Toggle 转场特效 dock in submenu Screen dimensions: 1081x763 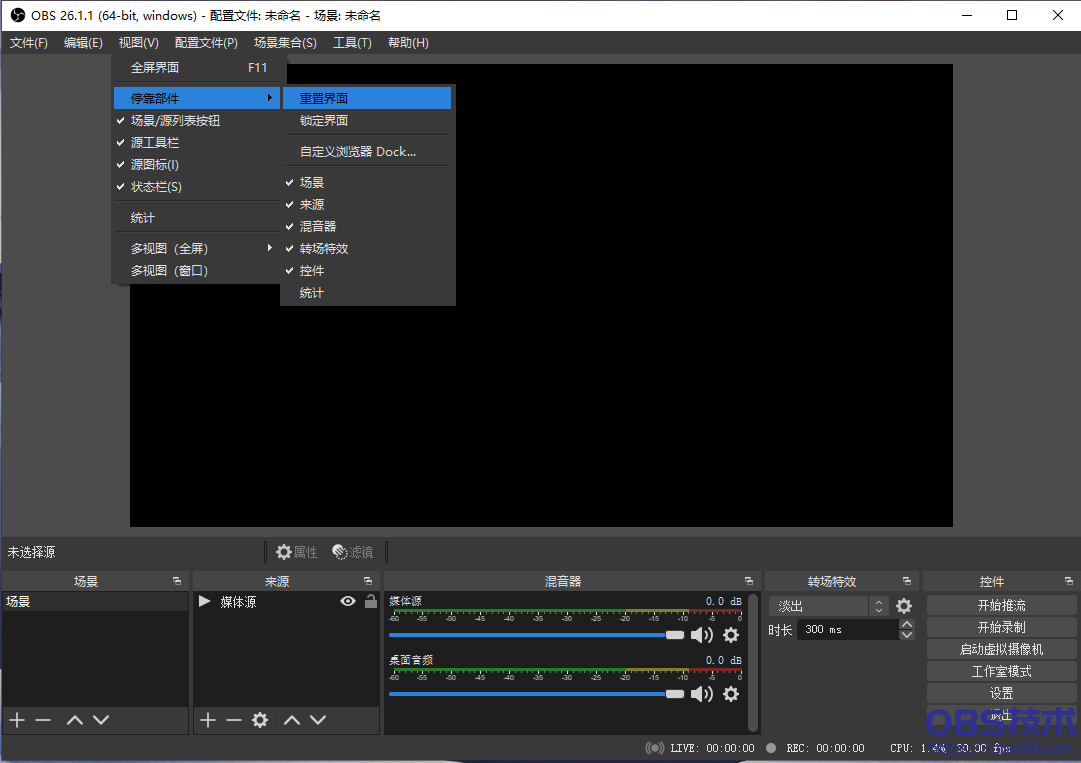click(x=367, y=249)
